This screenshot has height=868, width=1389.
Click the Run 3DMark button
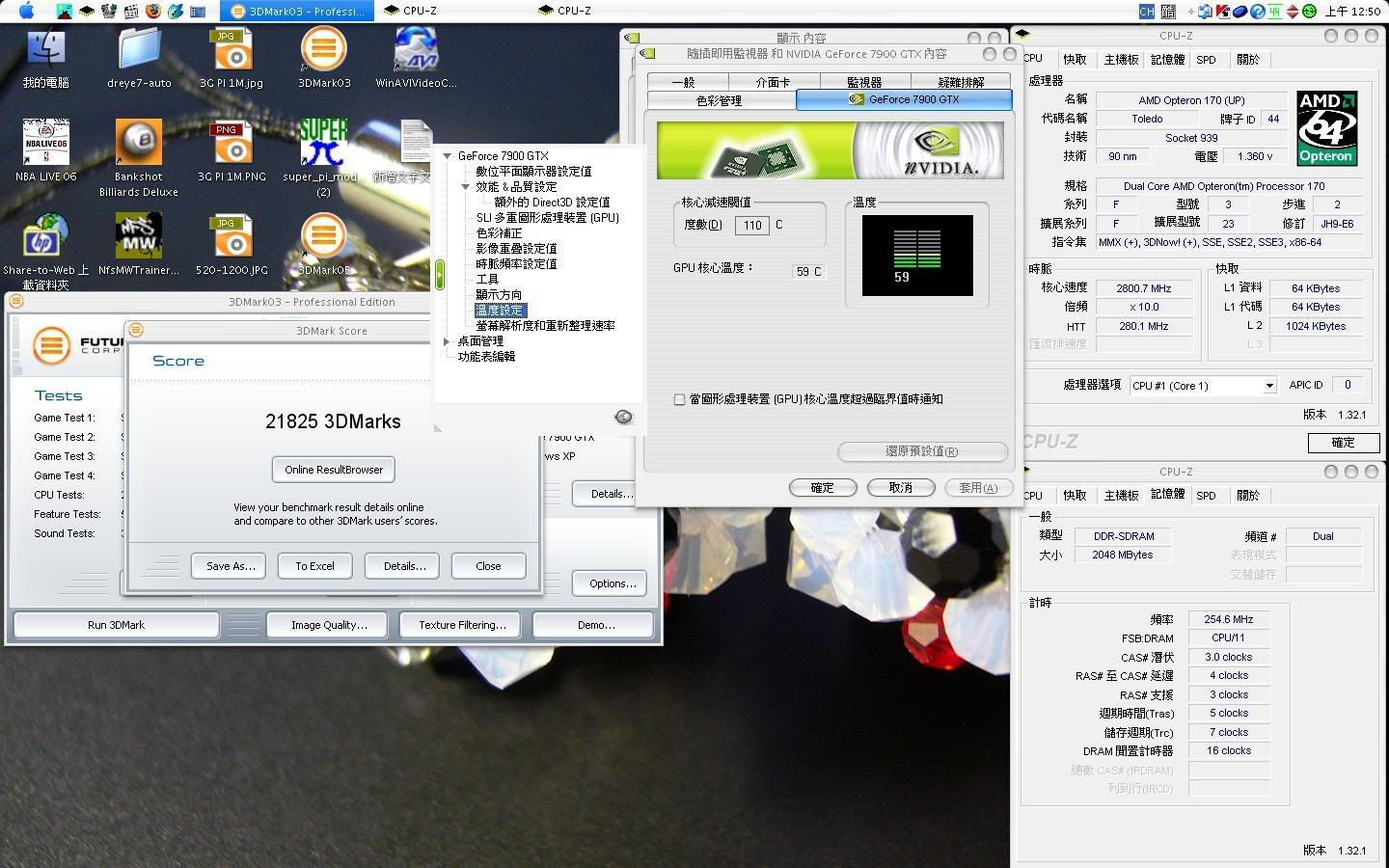coord(116,625)
